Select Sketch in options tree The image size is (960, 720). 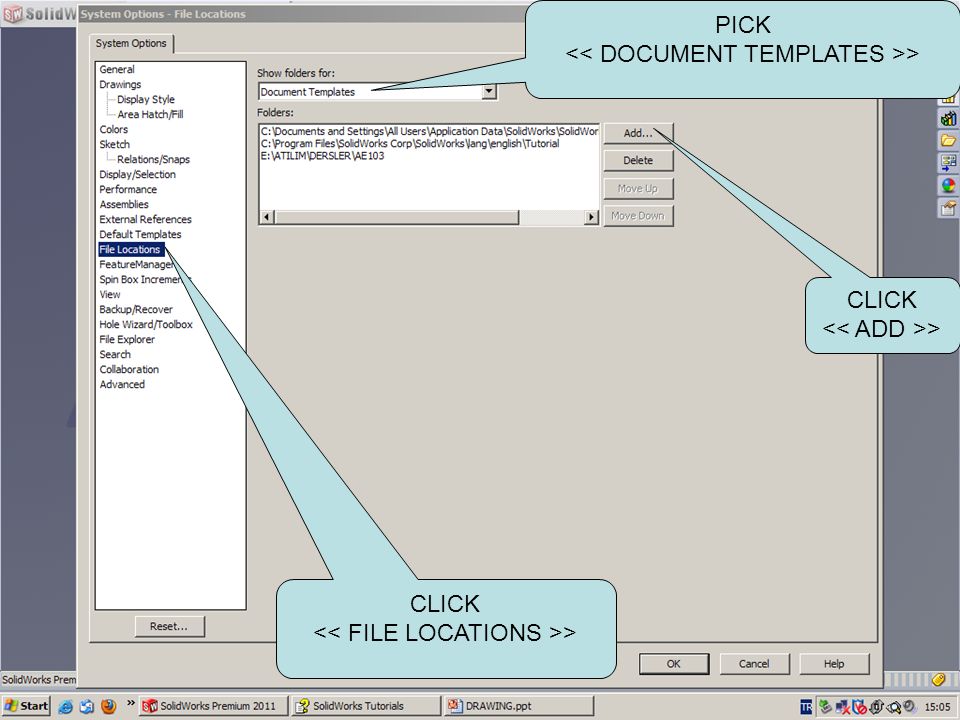point(114,144)
